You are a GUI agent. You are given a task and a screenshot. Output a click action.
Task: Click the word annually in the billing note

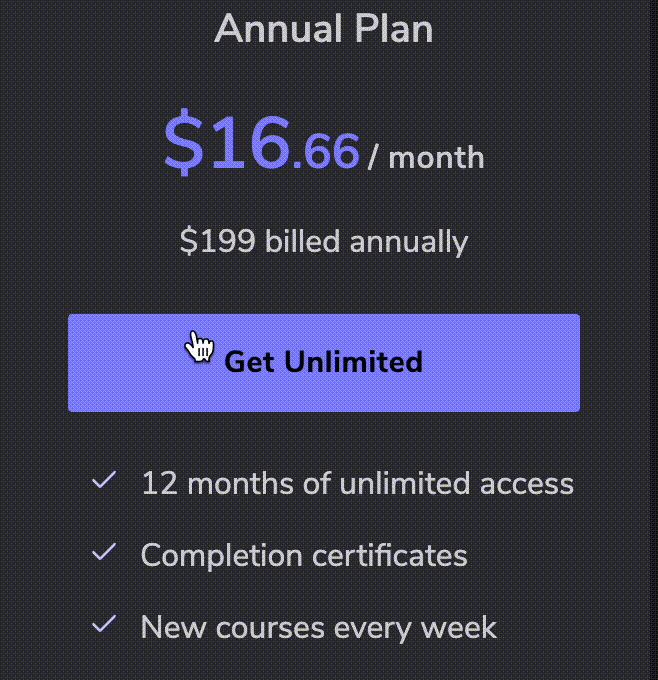point(409,242)
